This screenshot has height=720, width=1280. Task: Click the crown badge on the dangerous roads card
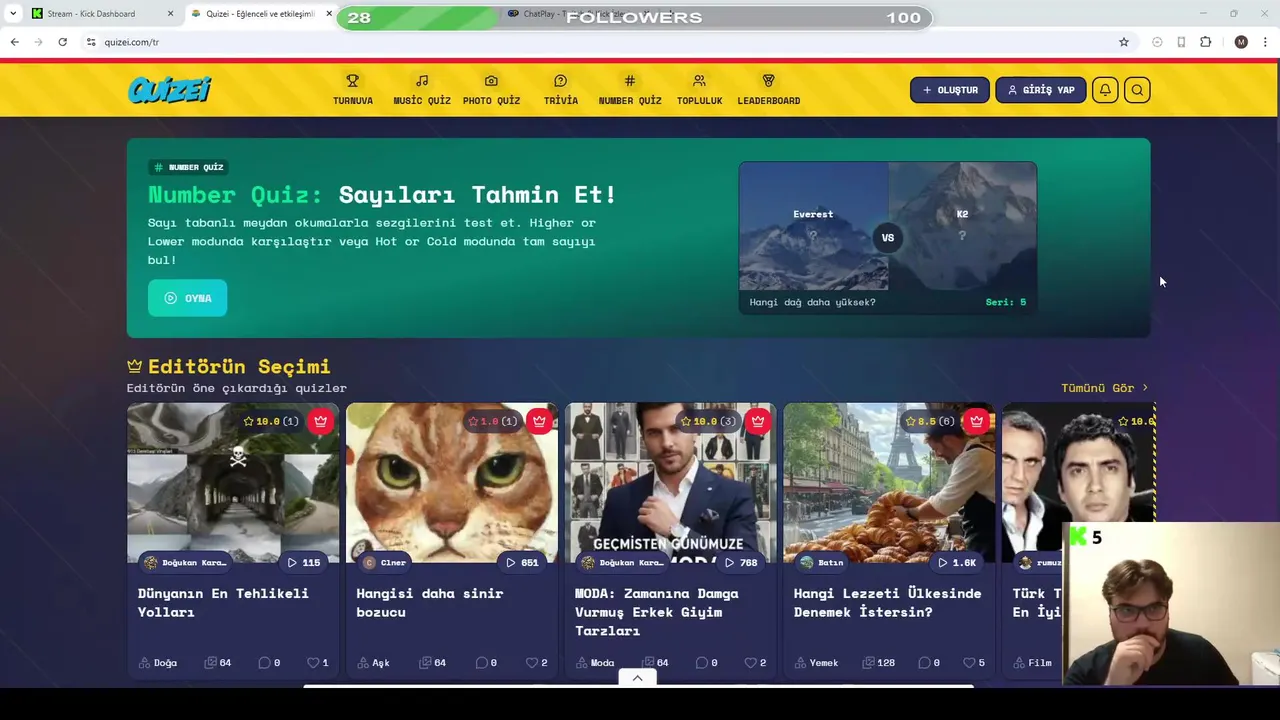pos(320,421)
